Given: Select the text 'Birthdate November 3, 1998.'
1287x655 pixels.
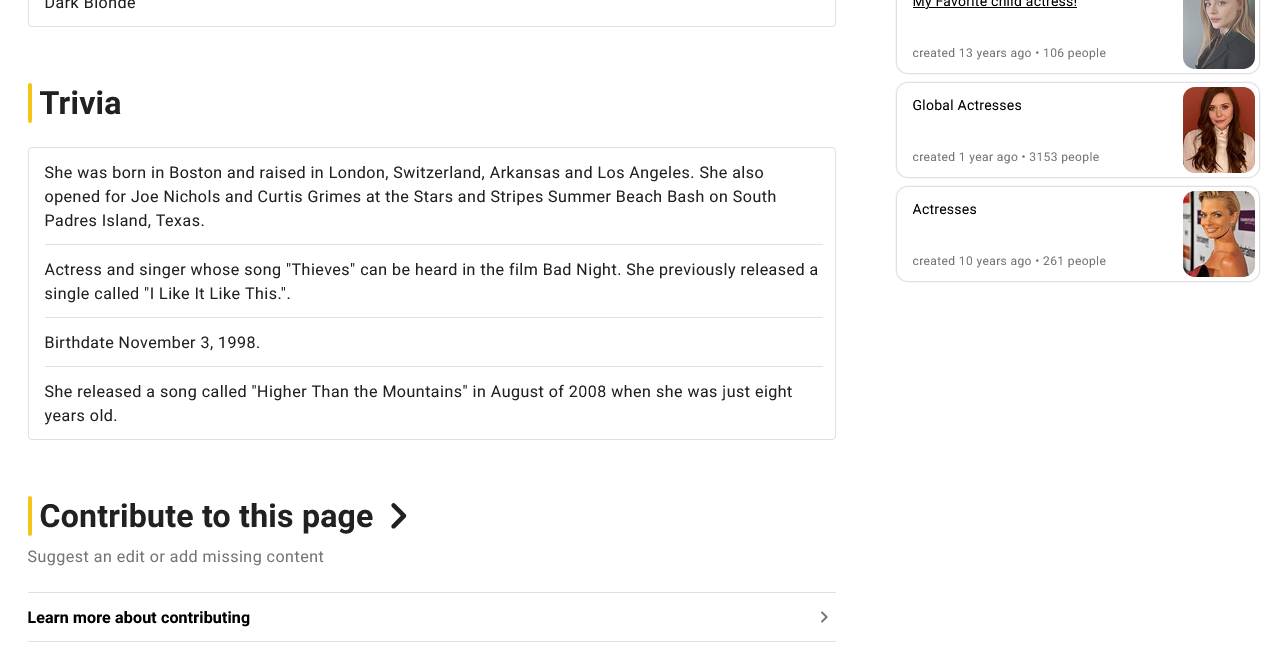Looking at the screenshot, I should pyautogui.click(x=152, y=342).
